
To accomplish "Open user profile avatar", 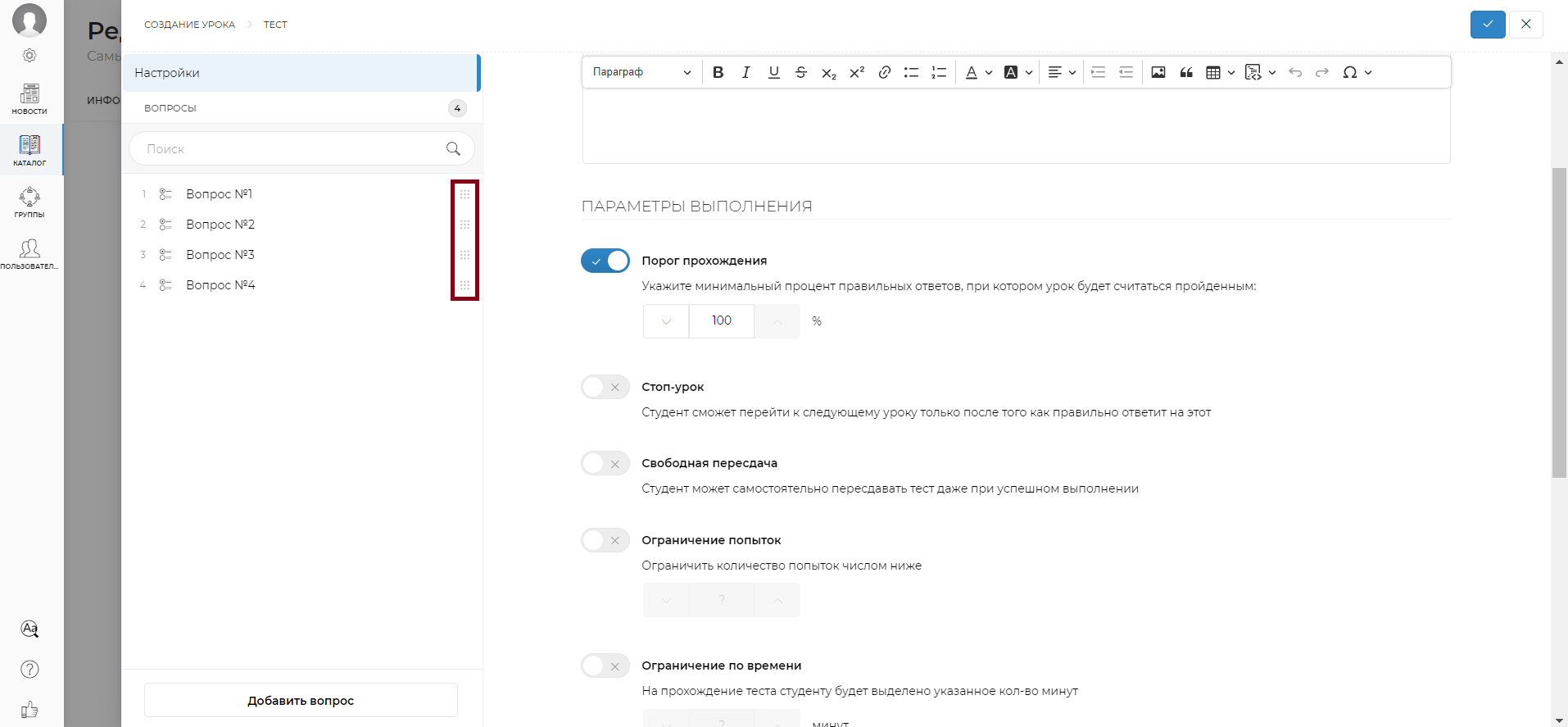I will tap(29, 20).
